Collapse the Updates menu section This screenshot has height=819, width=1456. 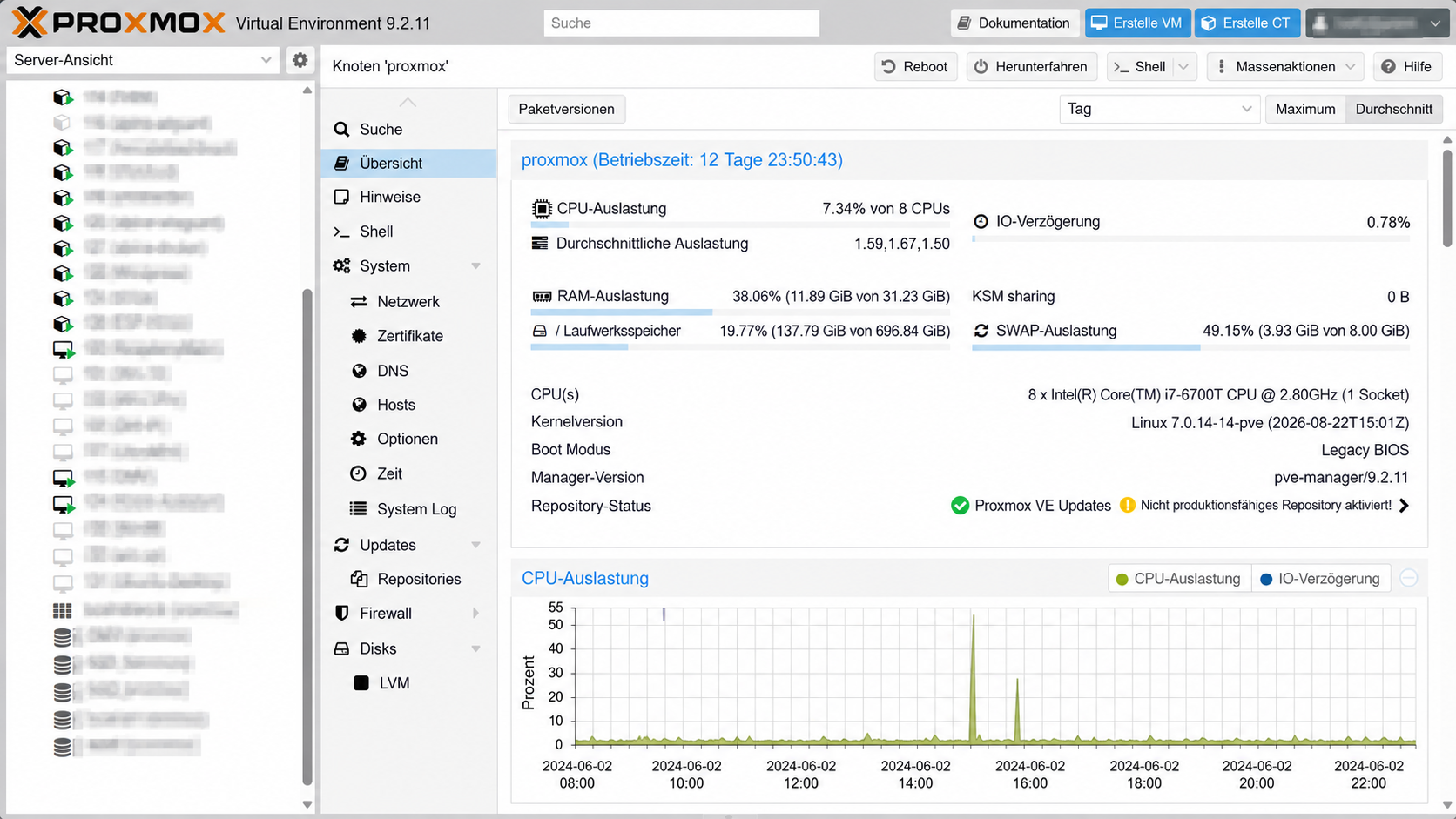click(475, 545)
